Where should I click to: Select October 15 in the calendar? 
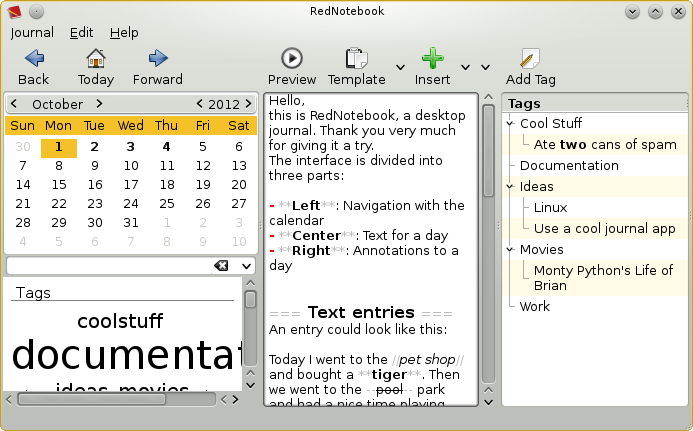click(59, 185)
